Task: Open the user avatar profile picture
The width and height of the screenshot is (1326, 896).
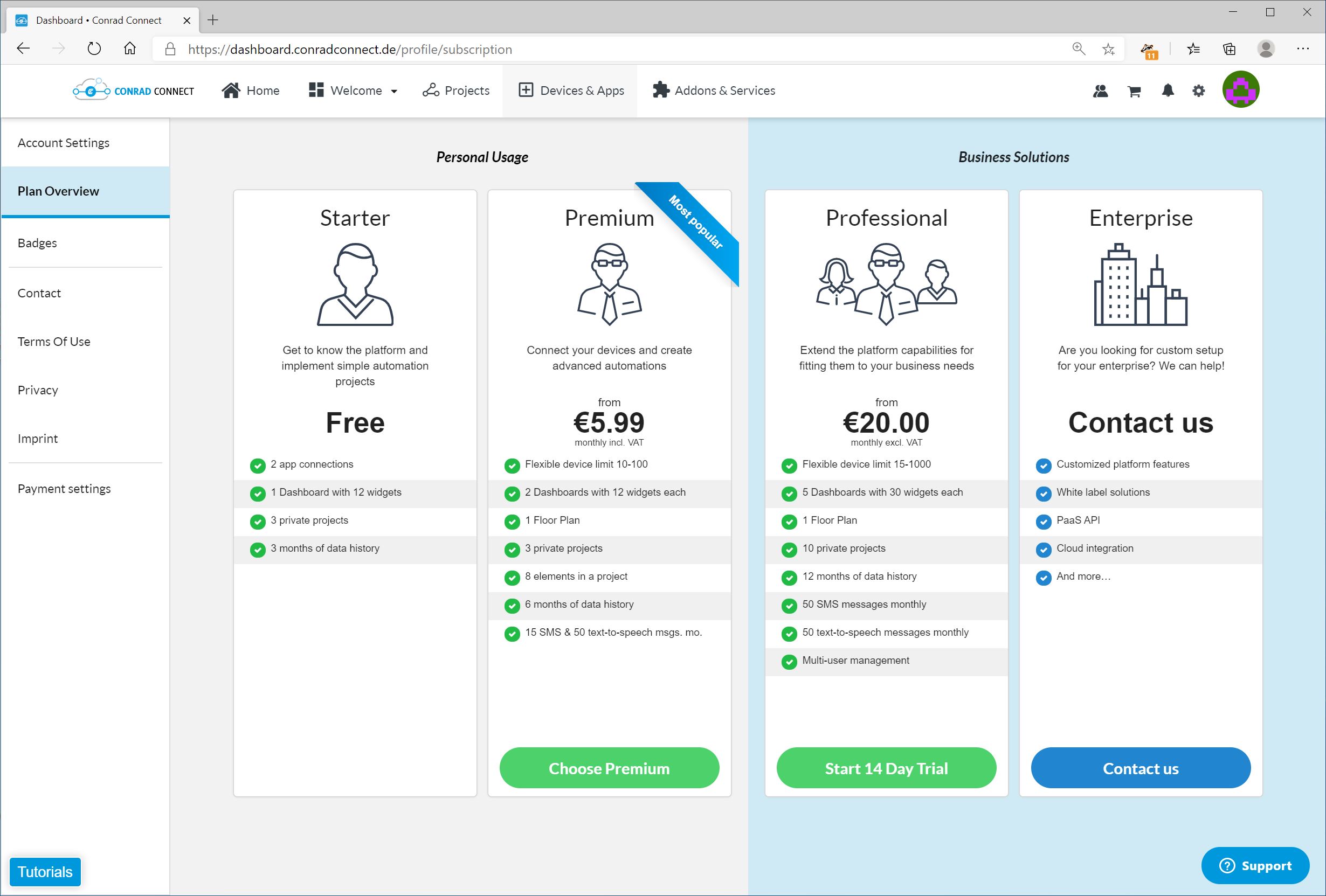Action: (1240, 89)
